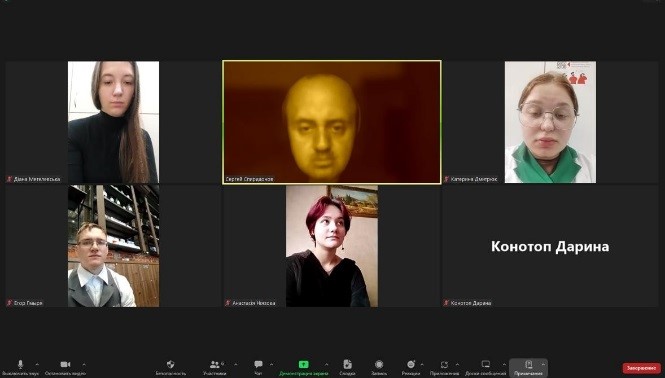Click Егор's video tile with shelves
665x378 pixels.
pos(114,246)
